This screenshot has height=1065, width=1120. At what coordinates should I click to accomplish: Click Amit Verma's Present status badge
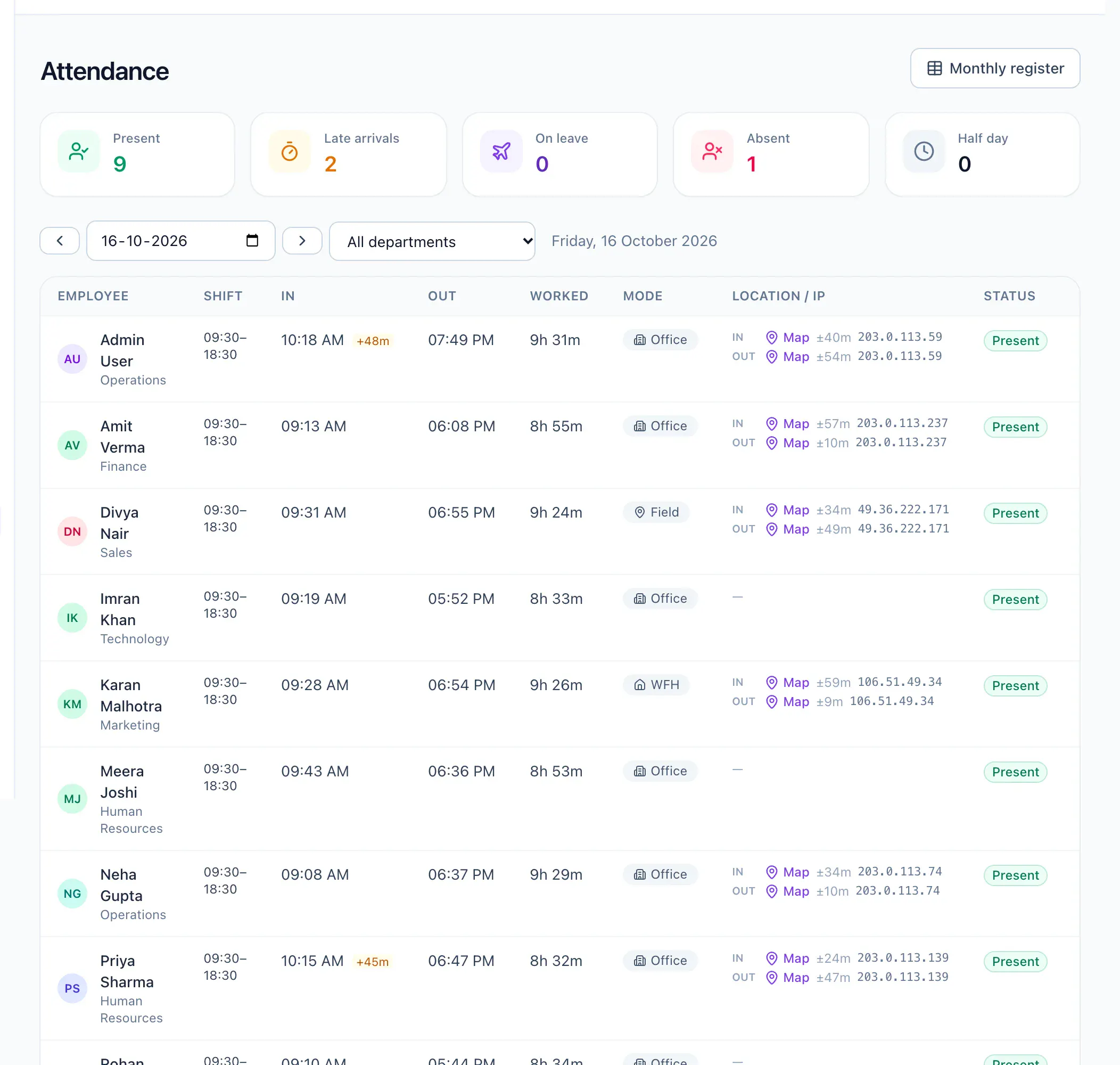[x=1015, y=427]
